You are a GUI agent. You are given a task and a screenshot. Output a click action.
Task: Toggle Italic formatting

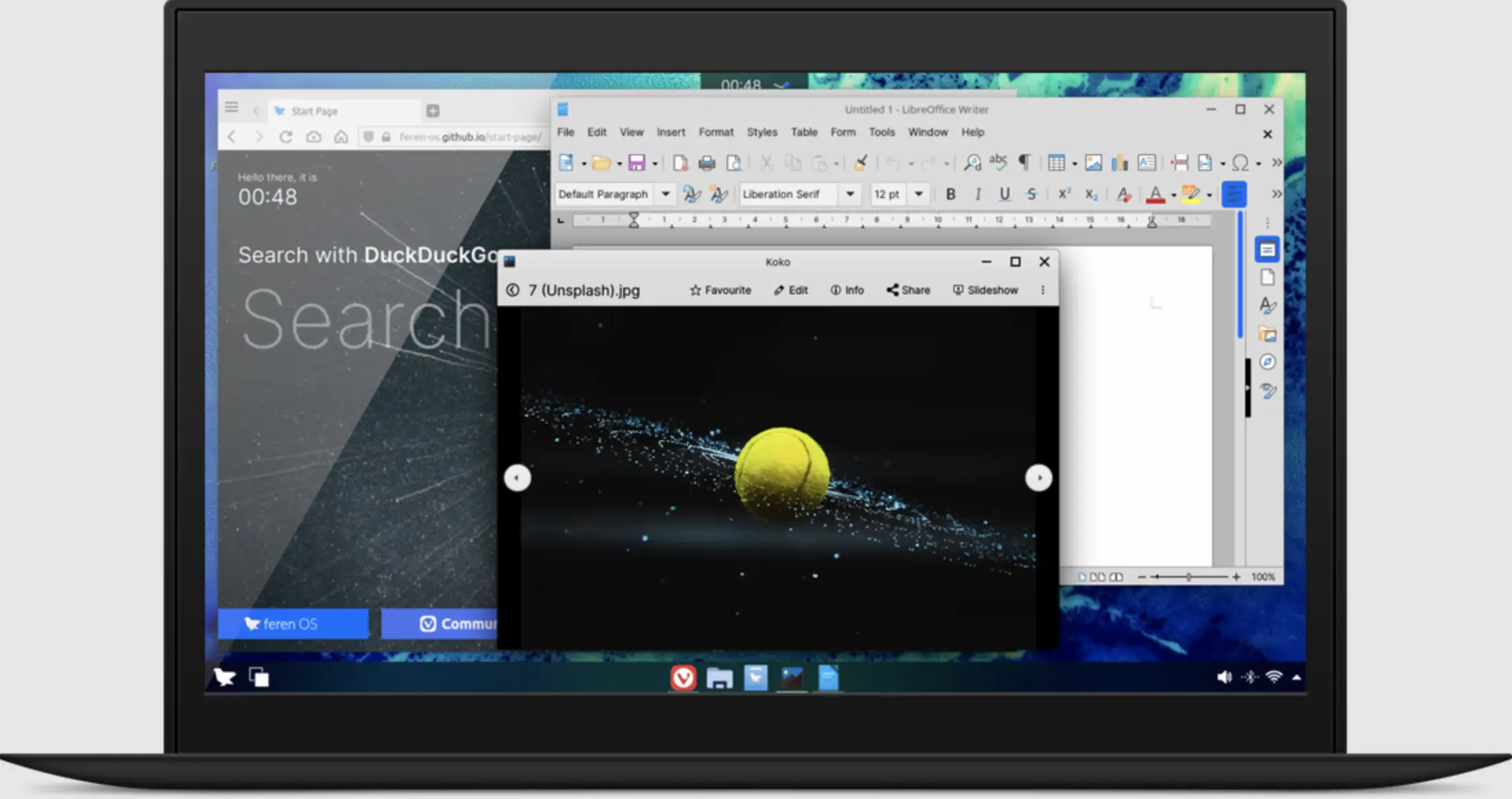978,195
